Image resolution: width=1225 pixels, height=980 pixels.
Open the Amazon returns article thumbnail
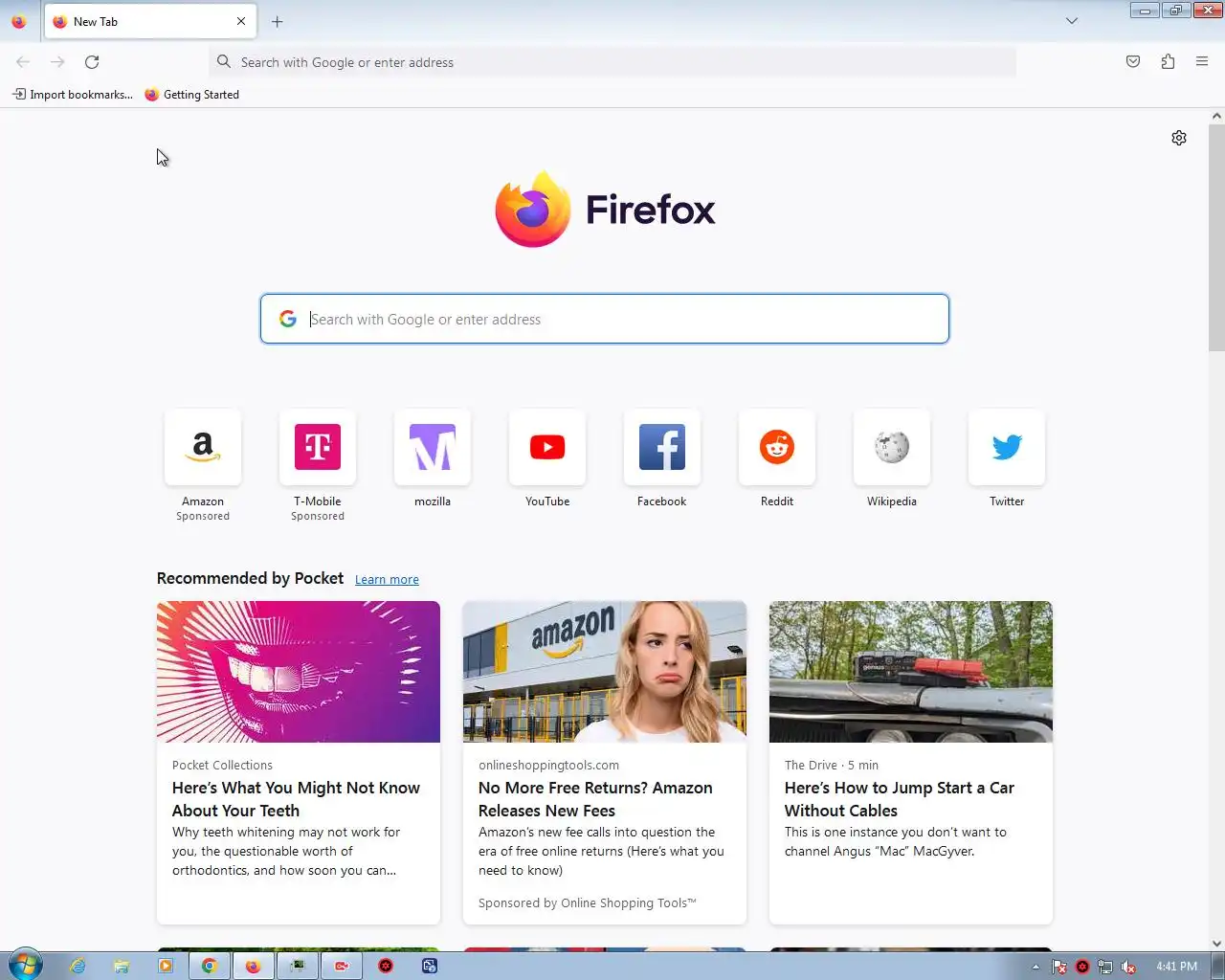click(x=605, y=672)
